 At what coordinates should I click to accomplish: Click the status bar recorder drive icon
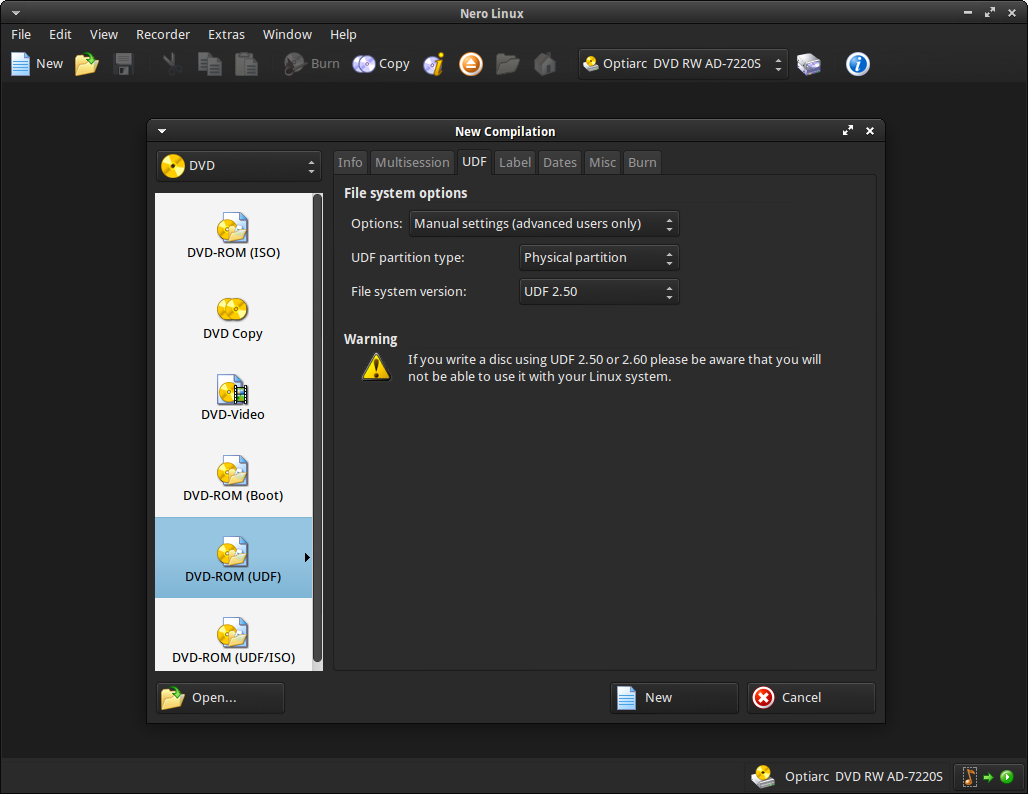(x=763, y=776)
